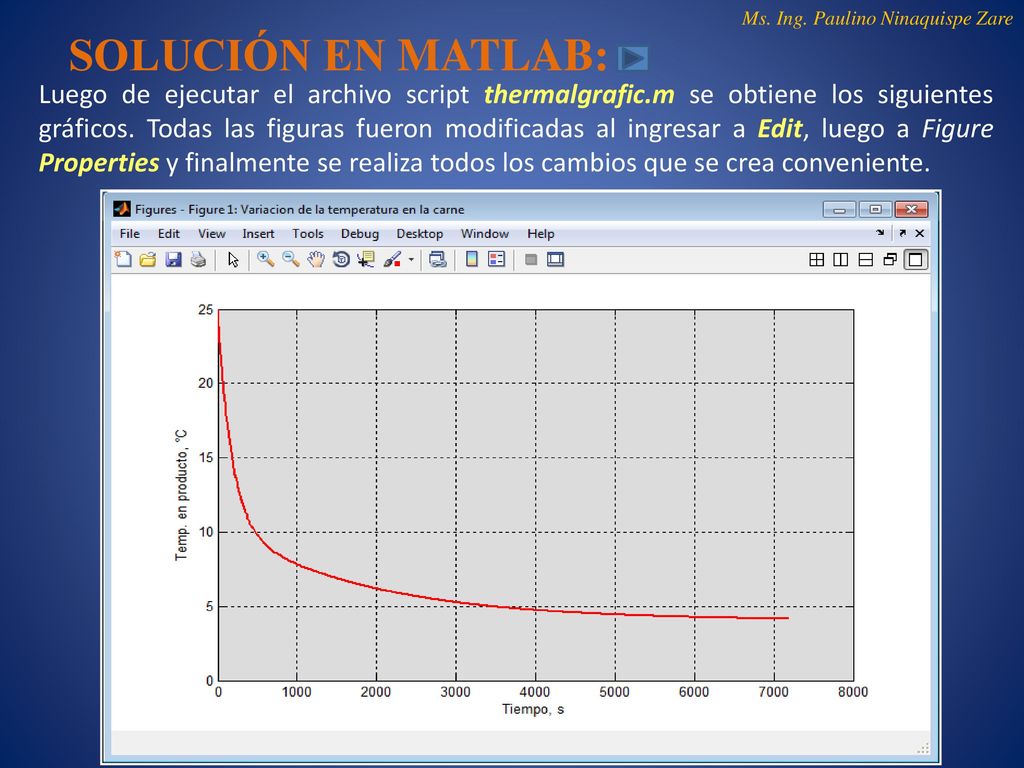Activate the Zoom In magnifier tool
Viewport: 1024px width, 768px height.
265,260
